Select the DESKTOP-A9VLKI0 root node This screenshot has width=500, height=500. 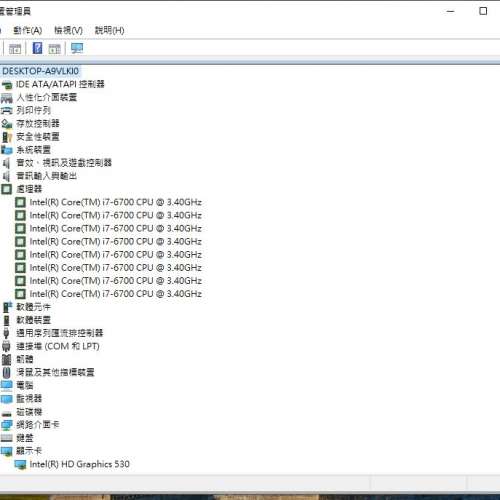point(40,71)
